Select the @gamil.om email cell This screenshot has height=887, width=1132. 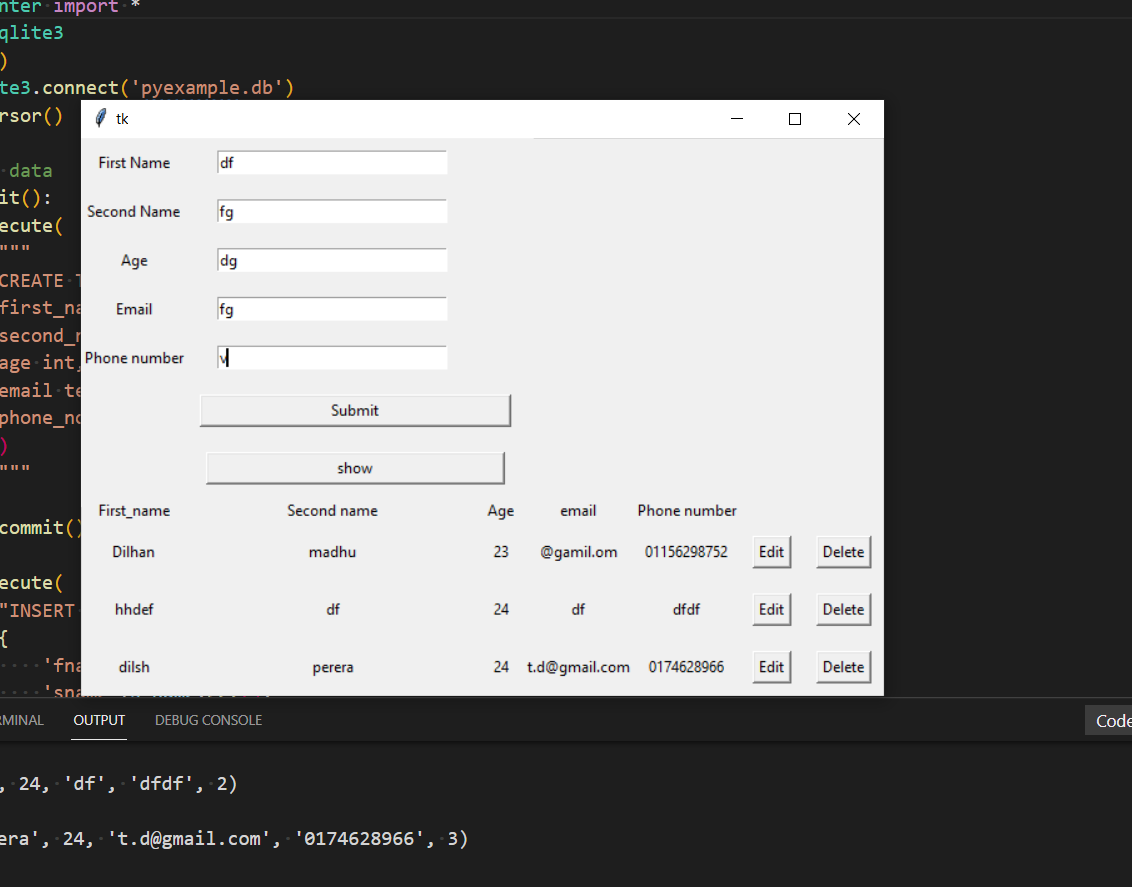(x=578, y=552)
